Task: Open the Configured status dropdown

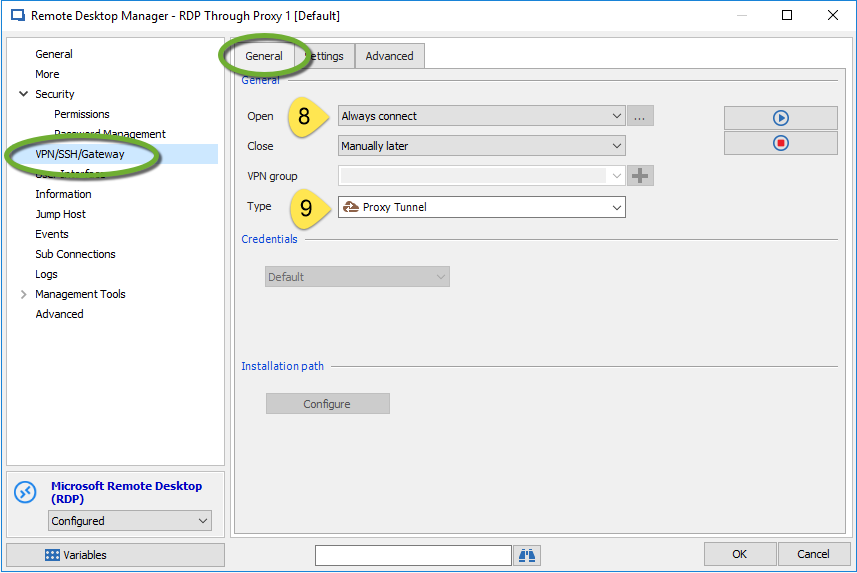Action: pyautogui.click(x=130, y=521)
